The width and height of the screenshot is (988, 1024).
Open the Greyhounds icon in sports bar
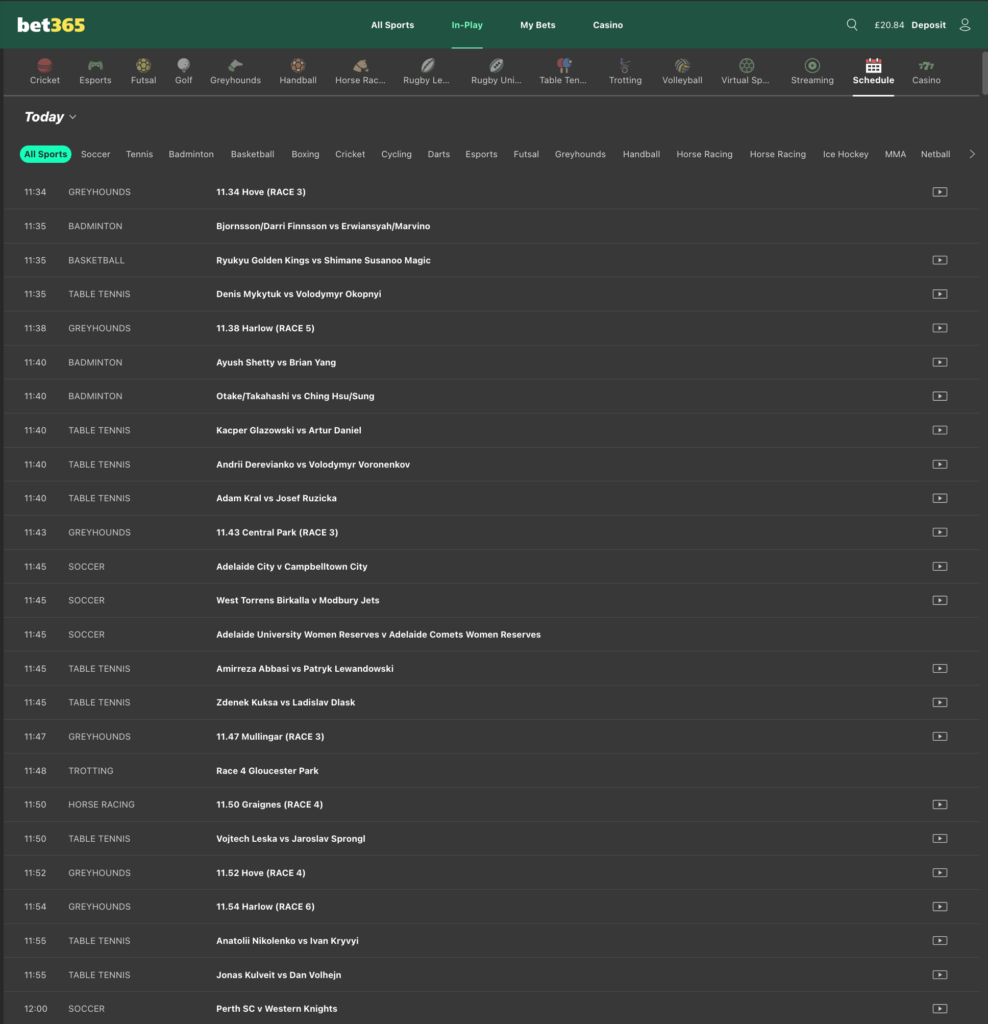tap(235, 65)
